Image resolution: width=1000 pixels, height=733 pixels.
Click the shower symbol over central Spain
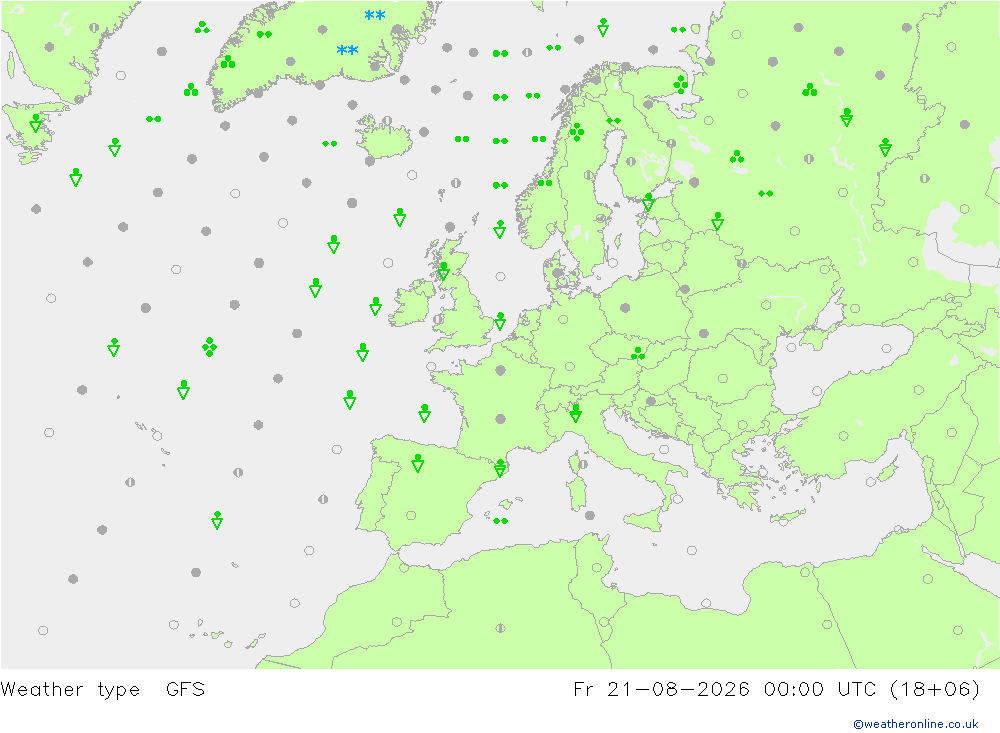[x=418, y=463]
